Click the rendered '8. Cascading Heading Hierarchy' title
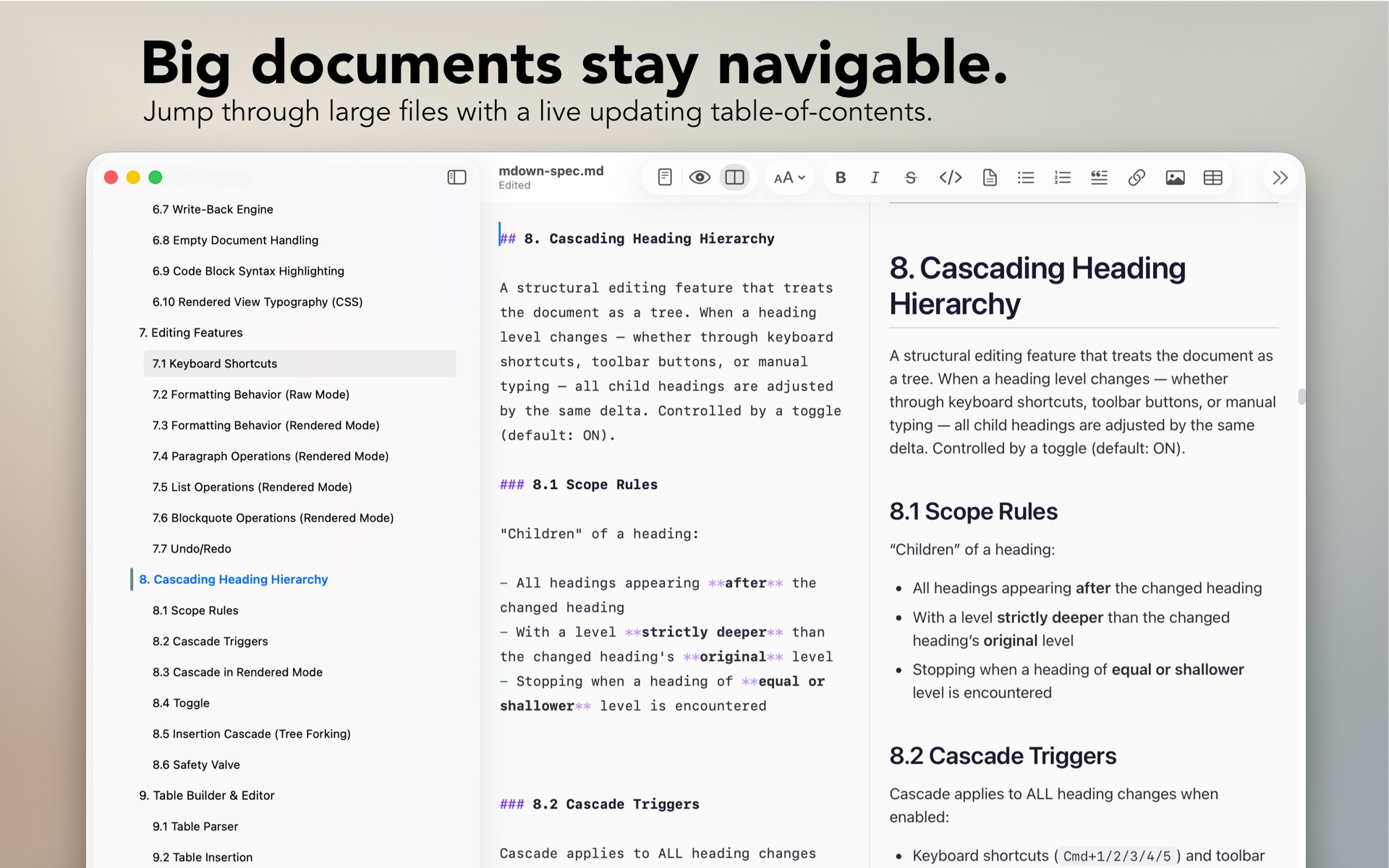1389x868 pixels. tap(1037, 286)
